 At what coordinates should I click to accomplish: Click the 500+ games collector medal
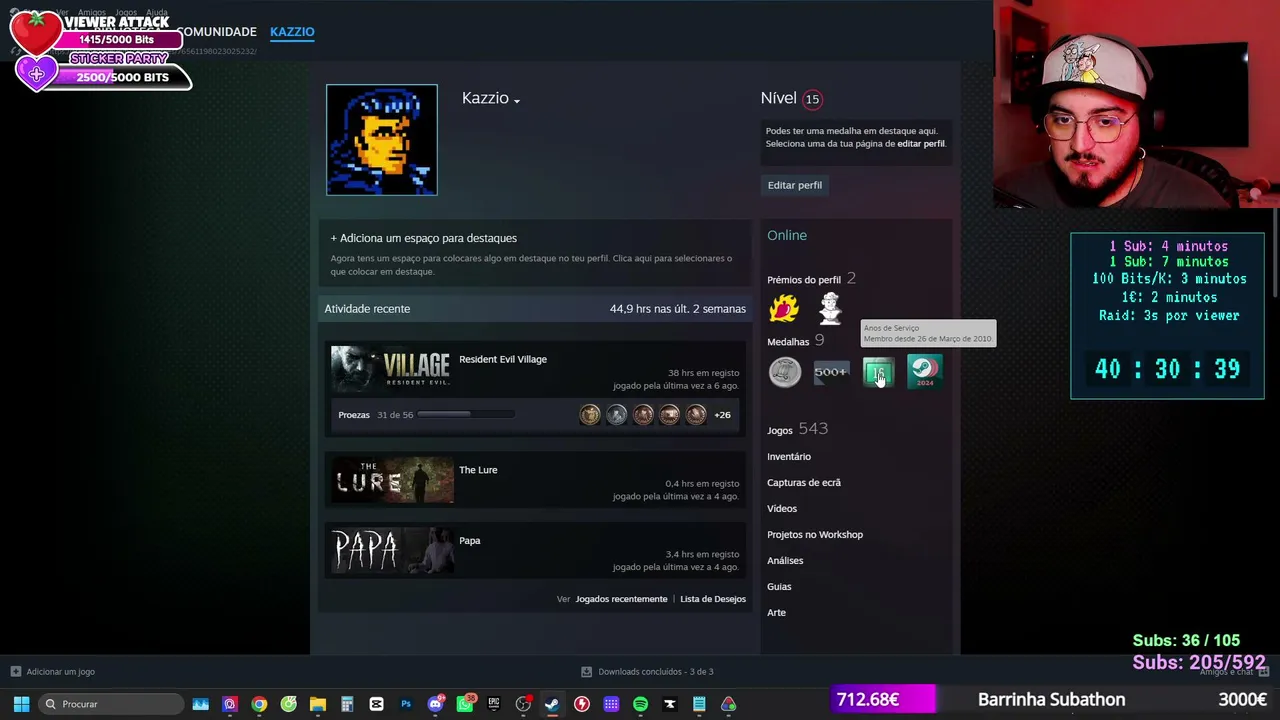coord(831,372)
